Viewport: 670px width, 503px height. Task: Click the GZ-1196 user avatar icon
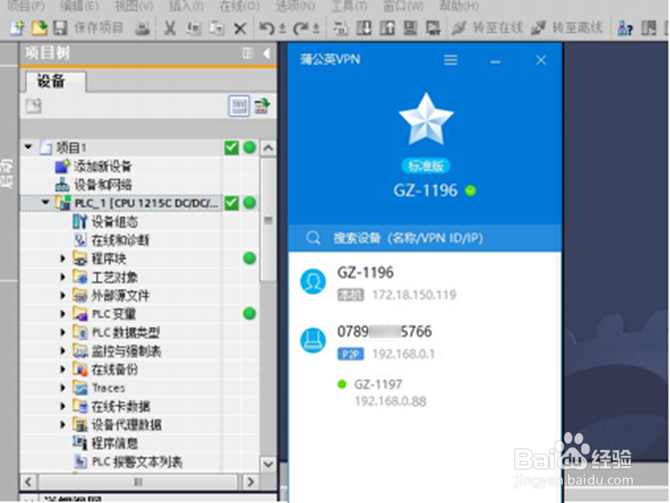[313, 282]
